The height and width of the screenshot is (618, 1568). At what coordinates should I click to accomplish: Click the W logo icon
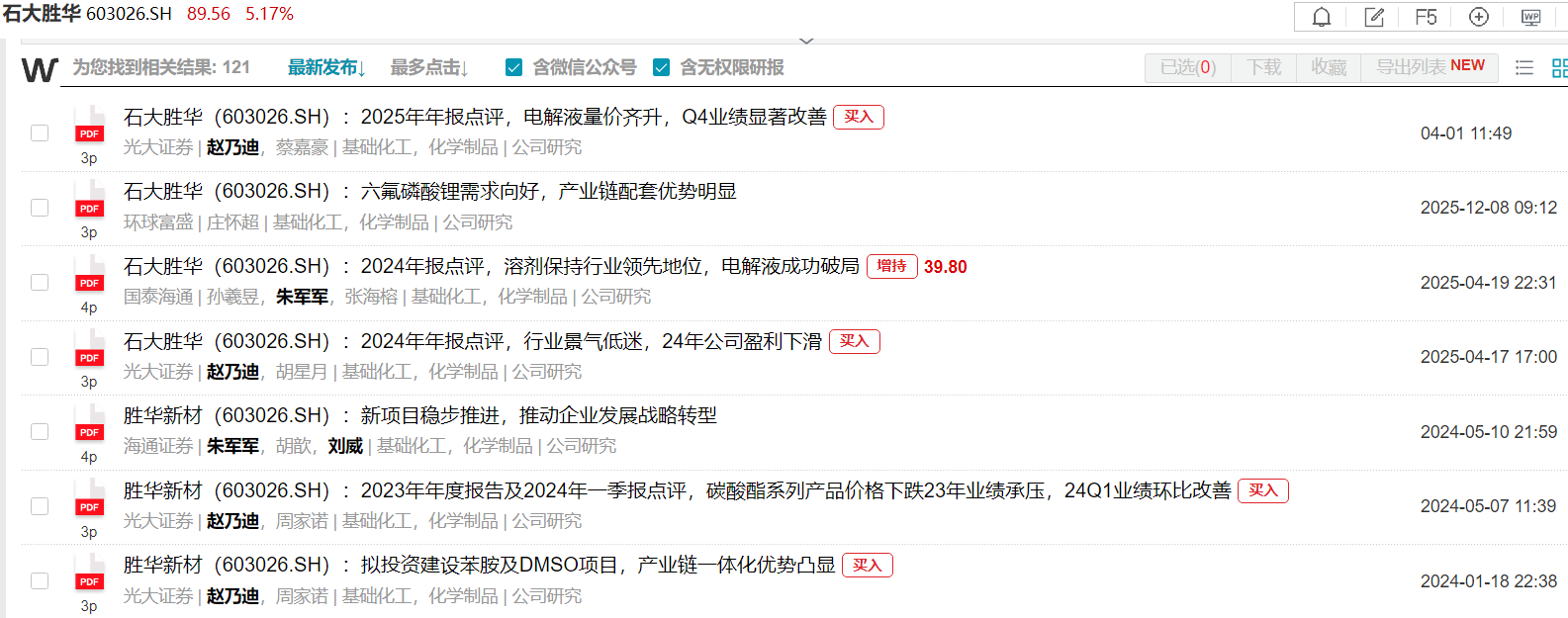(x=40, y=69)
